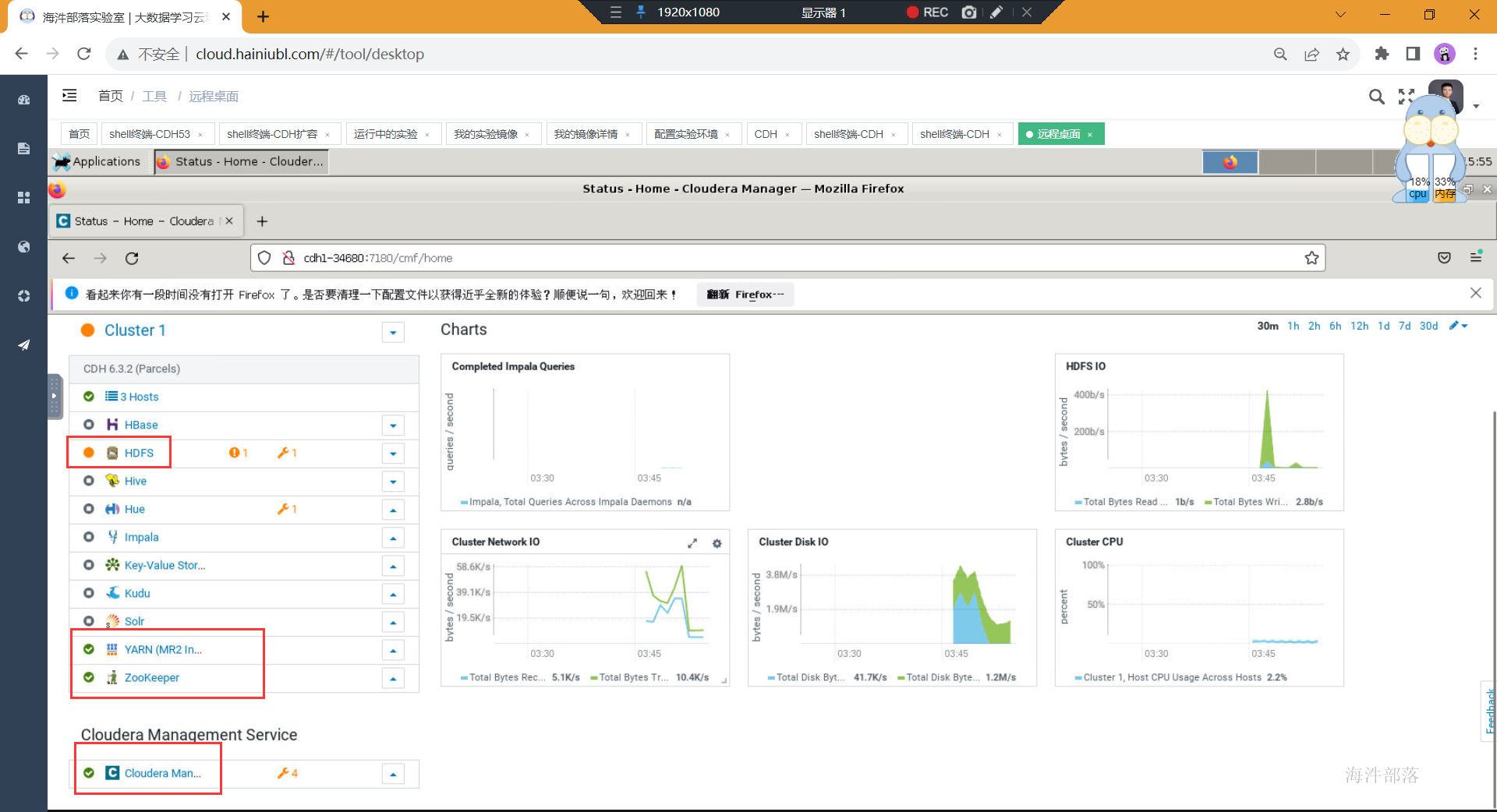Viewport: 1497px width, 812px height.
Task: Open new Firefox tab with plus
Action: [x=262, y=221]
